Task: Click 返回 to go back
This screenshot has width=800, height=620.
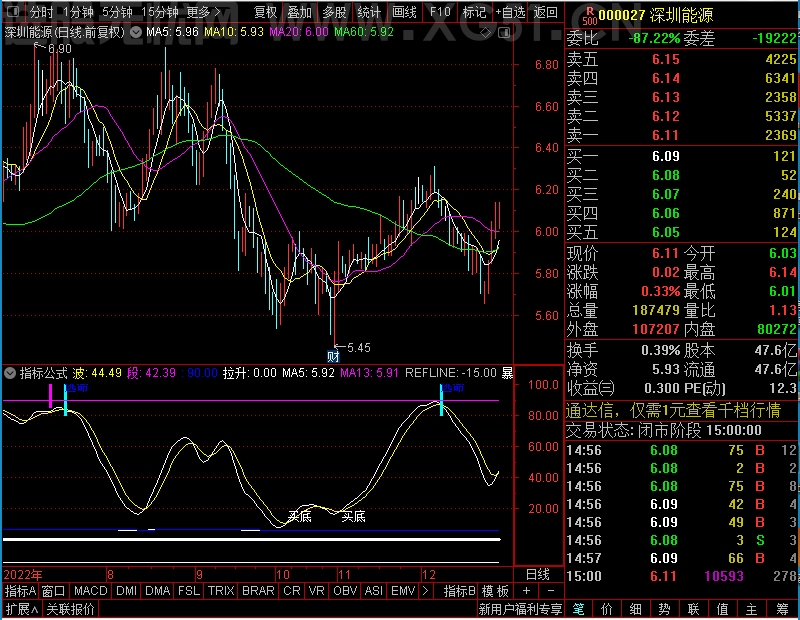Action: [x=545, y=12]
